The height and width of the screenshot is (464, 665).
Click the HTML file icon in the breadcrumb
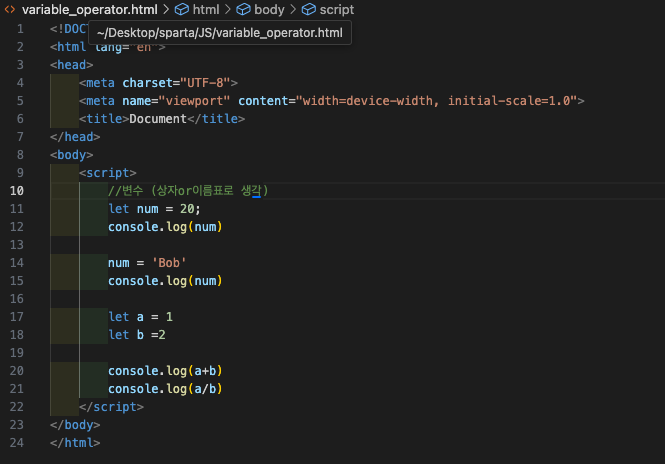[x=10, y=9]
